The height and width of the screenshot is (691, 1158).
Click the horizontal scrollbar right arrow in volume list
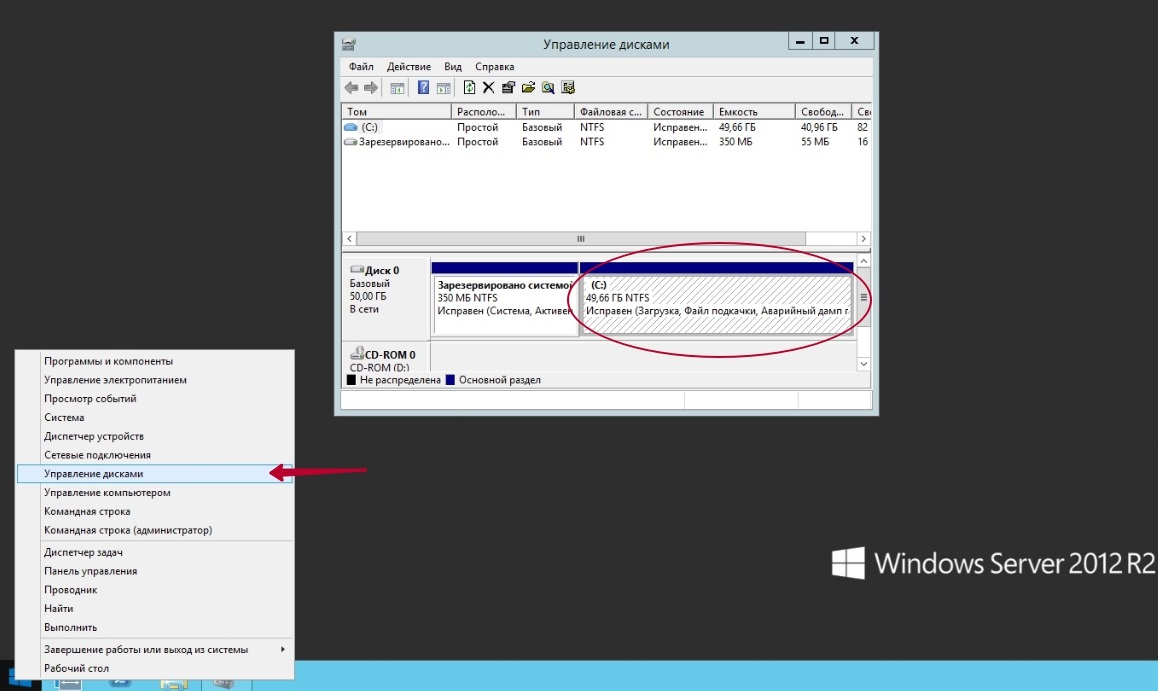pos(864,240)
